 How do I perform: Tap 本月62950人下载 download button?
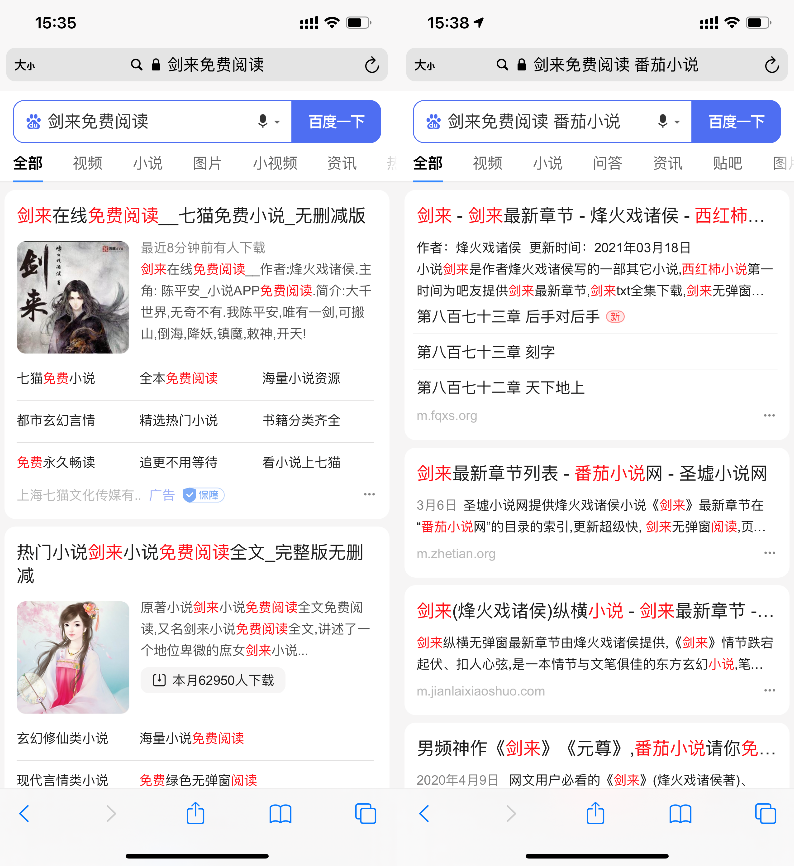click(213, 680)
